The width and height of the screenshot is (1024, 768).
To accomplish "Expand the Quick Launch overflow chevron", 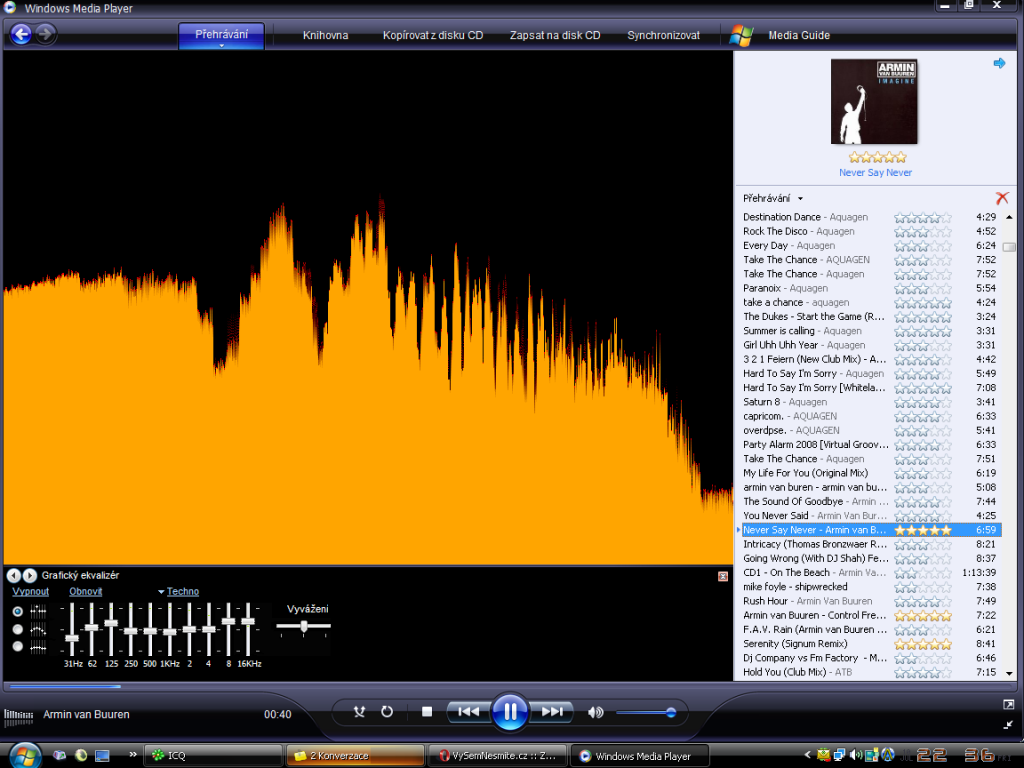I will click(133, 754).
